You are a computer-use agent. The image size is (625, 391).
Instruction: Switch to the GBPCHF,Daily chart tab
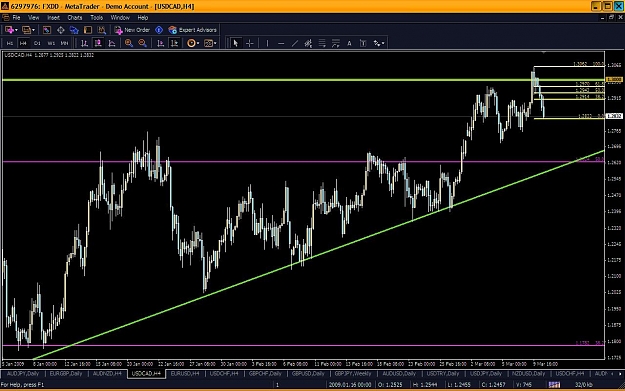(265, 374)
